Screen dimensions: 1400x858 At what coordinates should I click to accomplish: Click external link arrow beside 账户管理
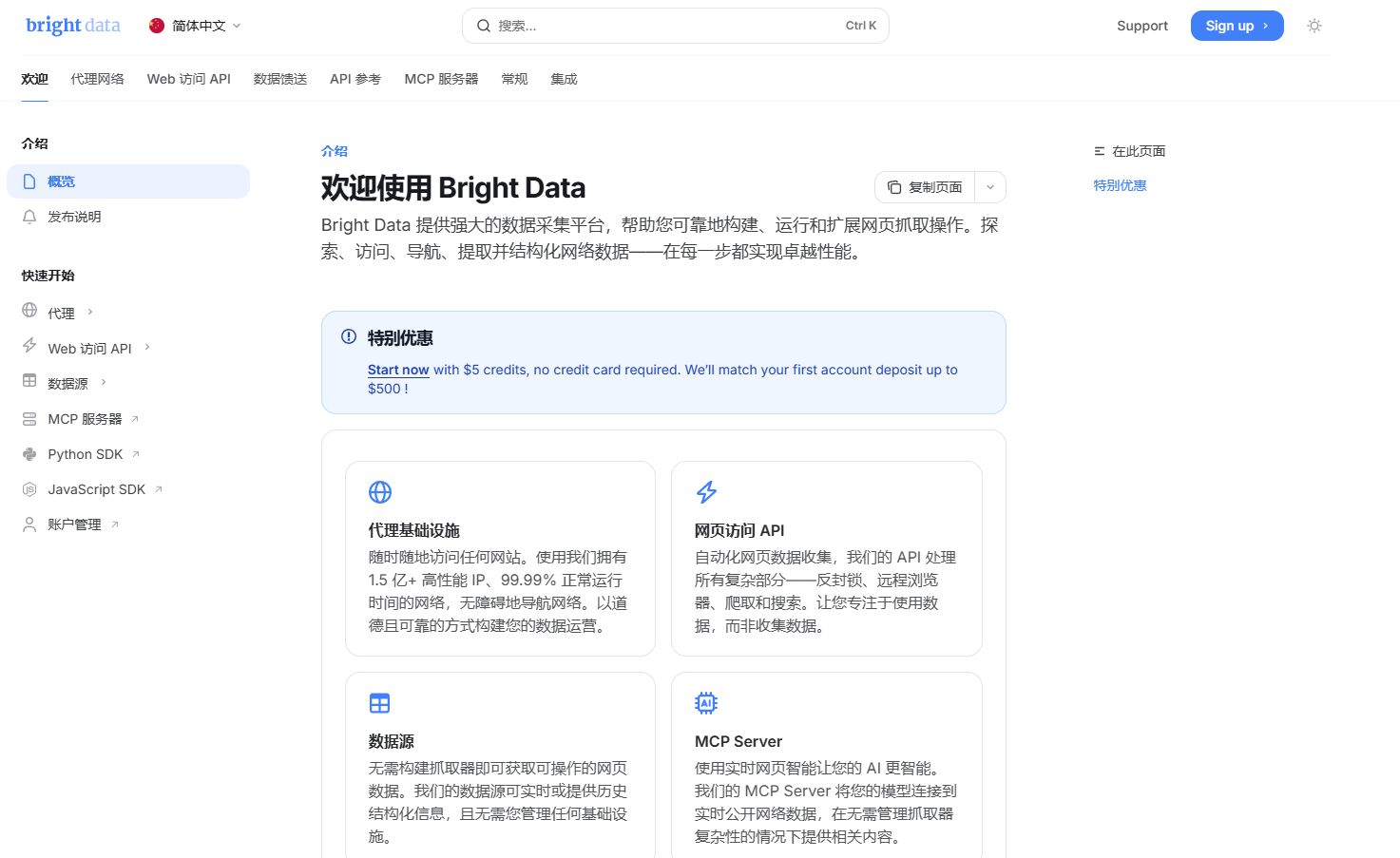115,524
